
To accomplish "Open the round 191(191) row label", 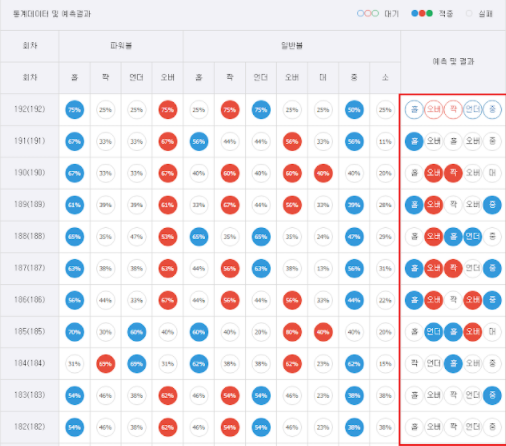I will click(30, 141).
